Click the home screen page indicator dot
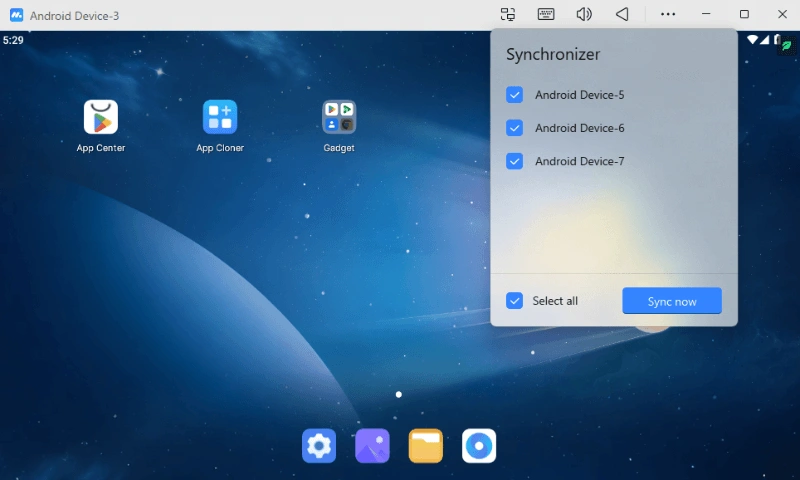800x480 pixels. coord(399,394)
